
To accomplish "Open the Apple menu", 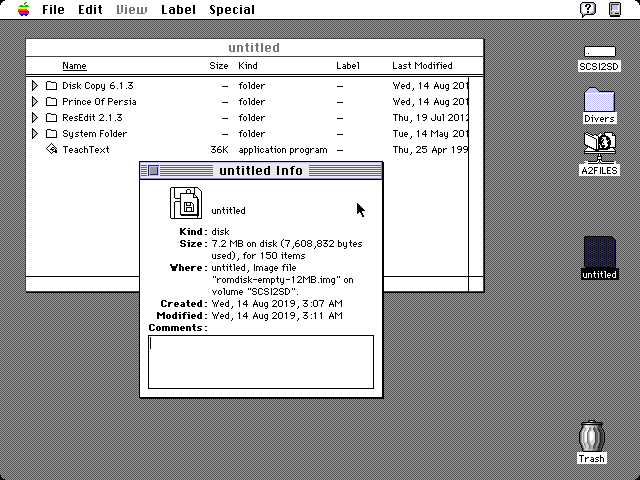I will click(24, 9).
